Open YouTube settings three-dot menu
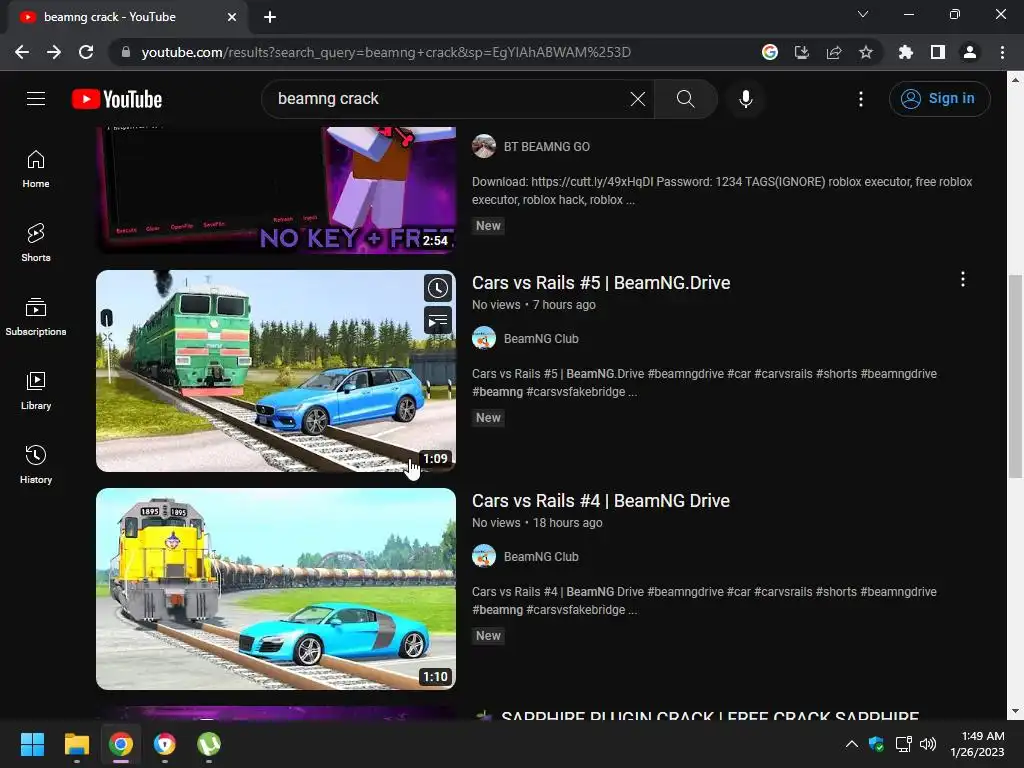 point(861,99)
